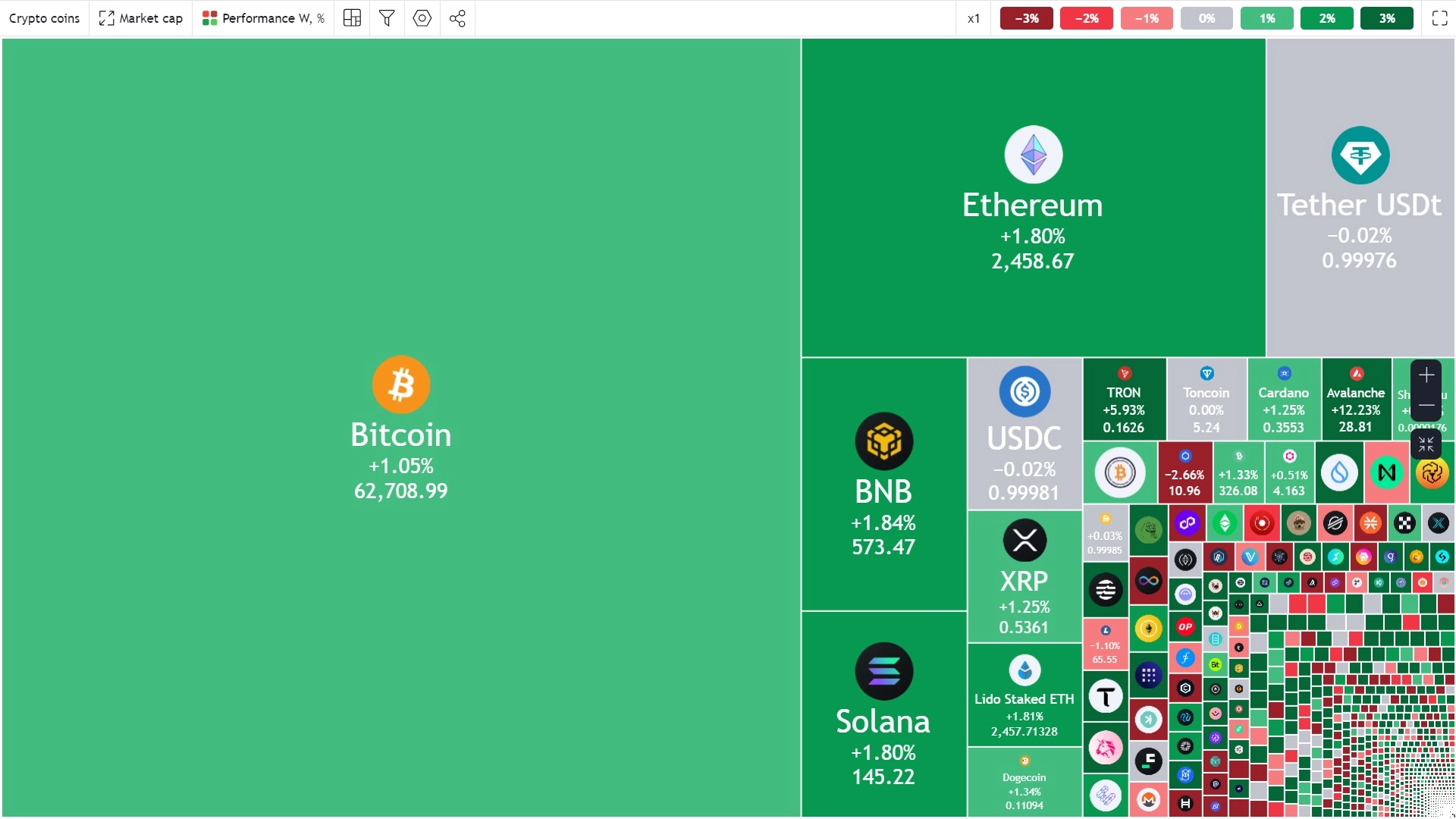This screenshot has height=819, width=1456.
Task: Open the filter funnel icon
Action: (x=387, y=18)
